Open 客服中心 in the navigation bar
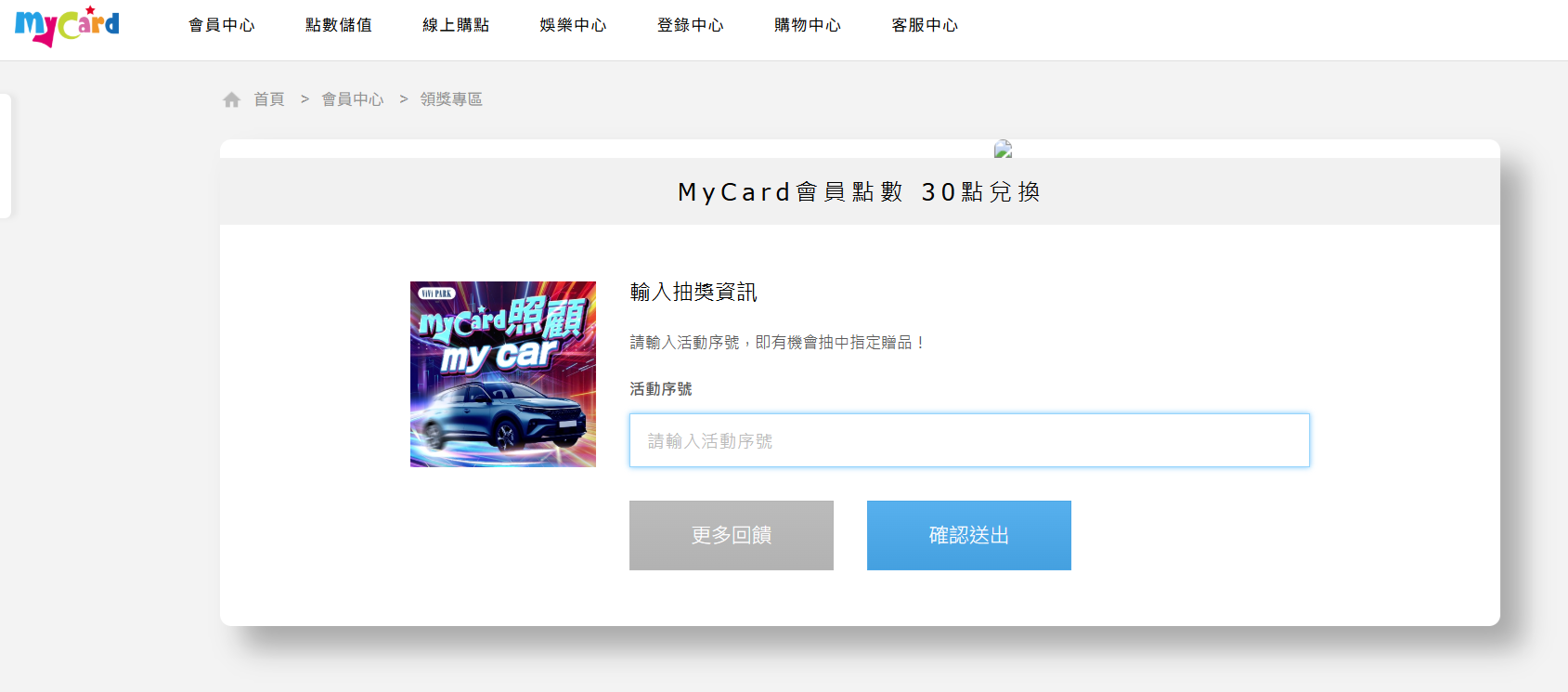1568x692 pixels. [x=924, y=25]
